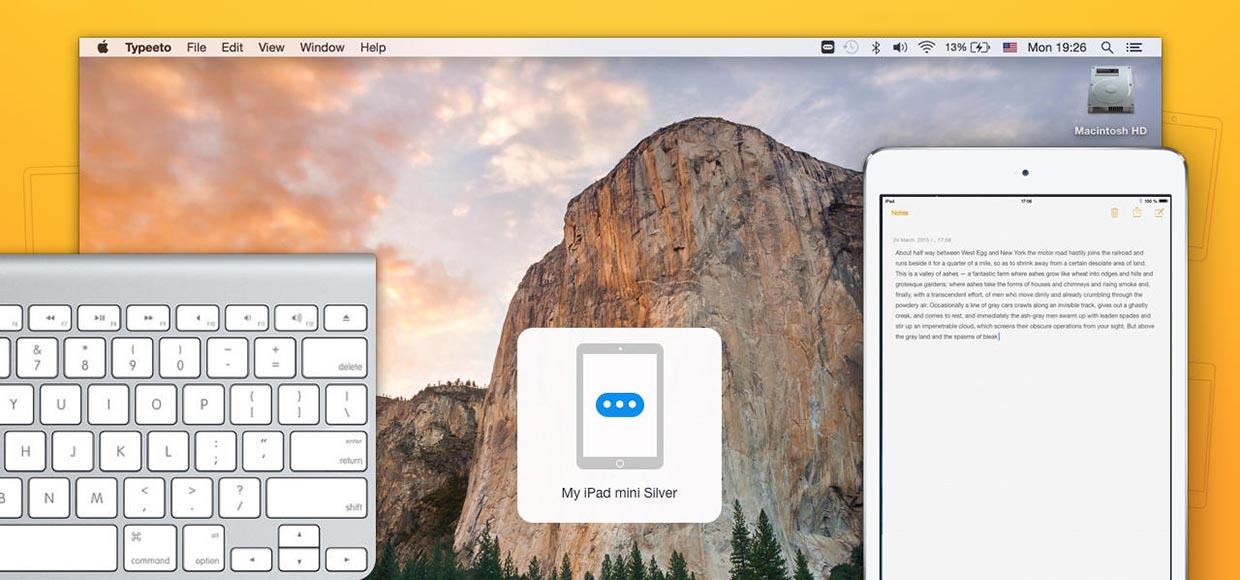Screen dimensions: 1240x580
Task: Click the note body text on iPad
Action: pyautogui.click(x=1024, y=295)
